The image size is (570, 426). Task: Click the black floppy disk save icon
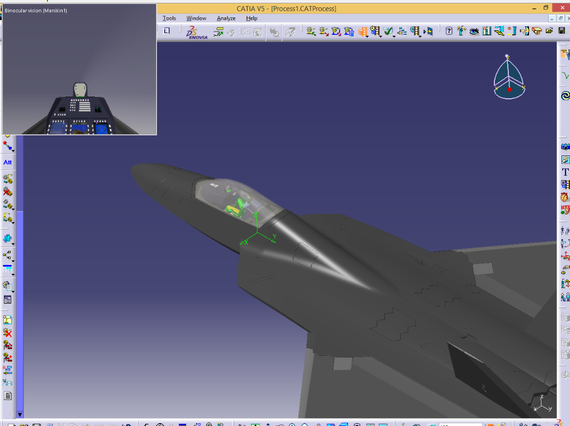click(x=562, y=31)
